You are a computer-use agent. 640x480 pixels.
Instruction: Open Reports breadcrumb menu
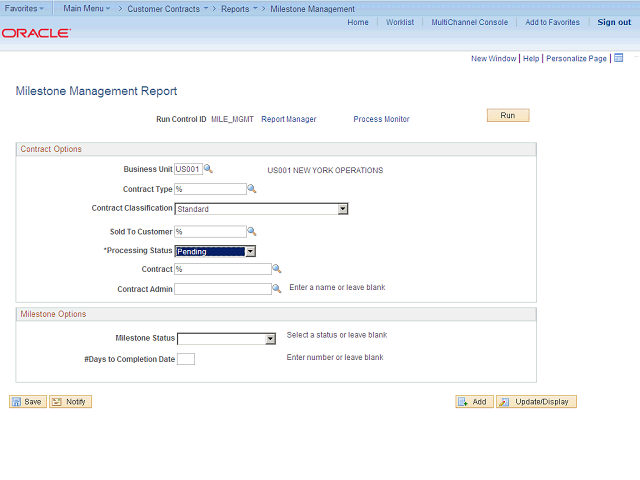click(239, 9)
